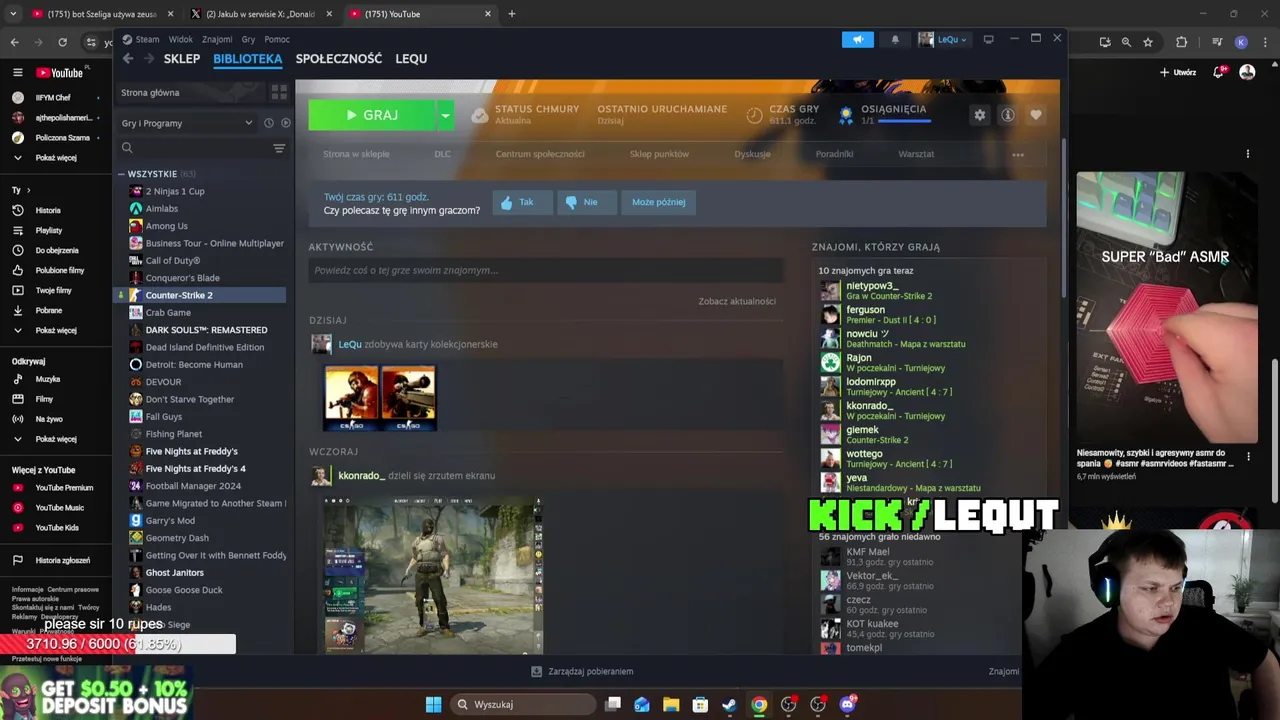The height and width of the screenshot is (720, 1280).
Task: Open File Explorer from taskbar
Action: [x=671, y=704]
